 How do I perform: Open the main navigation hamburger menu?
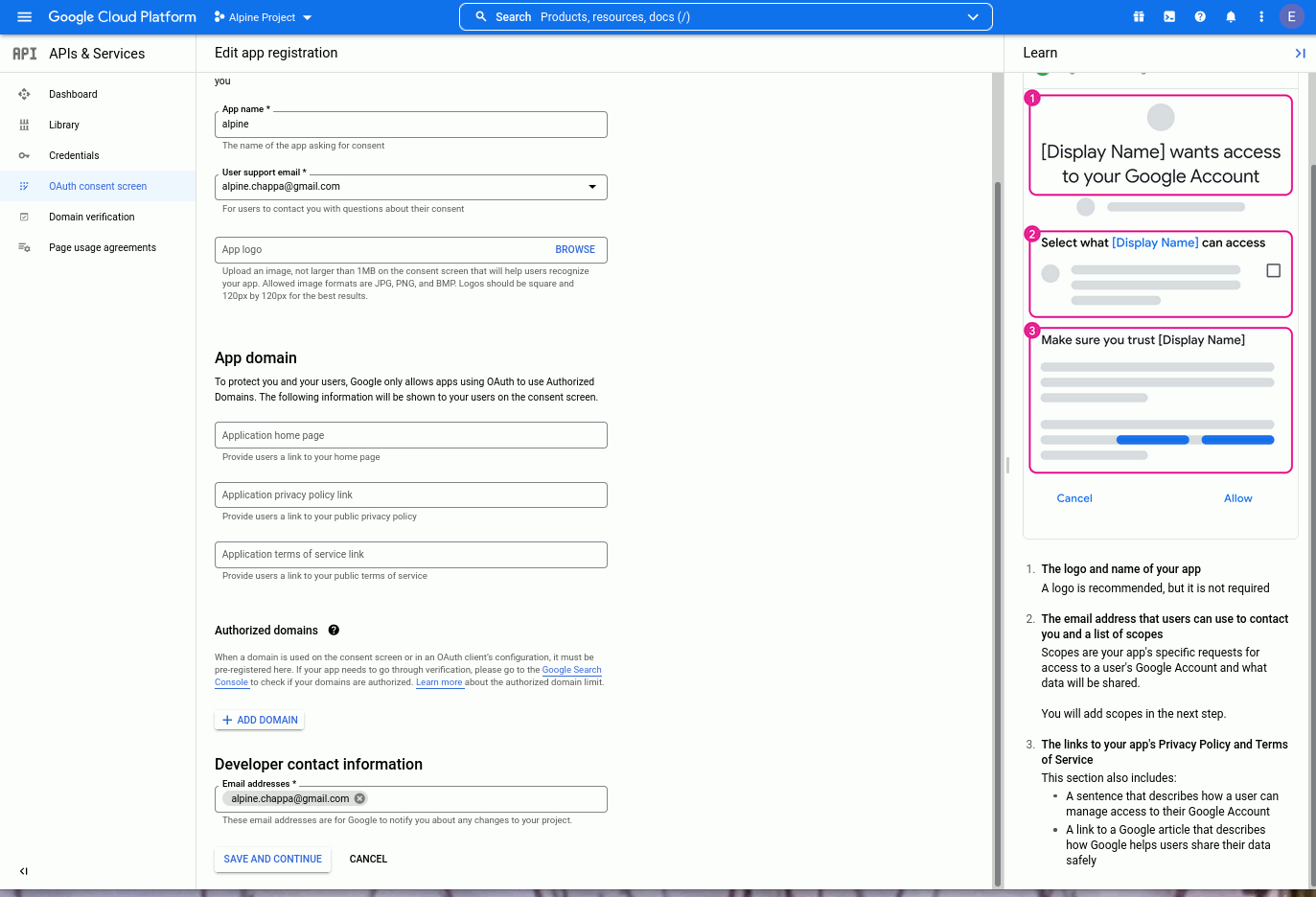tap(25, 17)
